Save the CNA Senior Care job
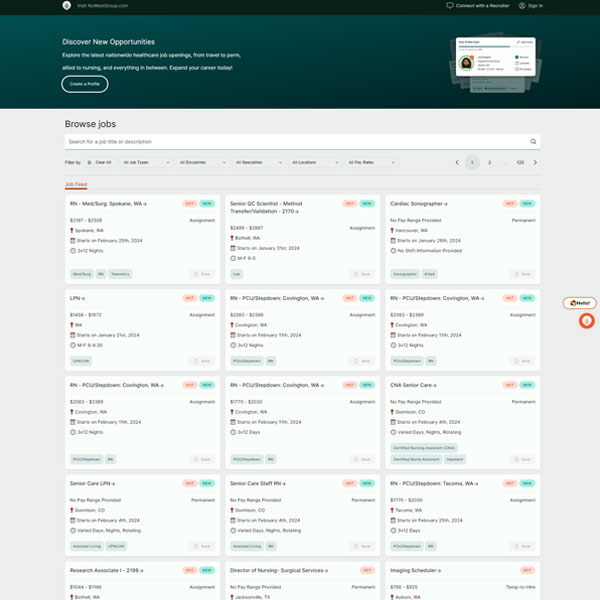Viewport: 600px width, 600px height. pyautogui.click(x=522, y=459)
